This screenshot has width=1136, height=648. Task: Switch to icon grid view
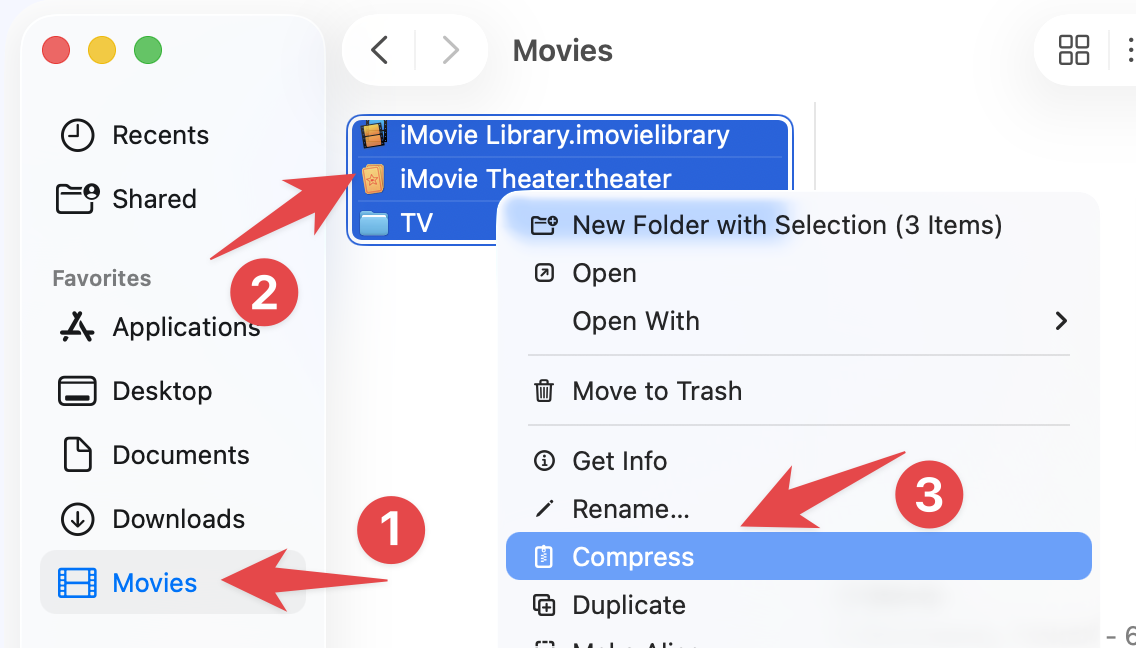click(1074, 50)
